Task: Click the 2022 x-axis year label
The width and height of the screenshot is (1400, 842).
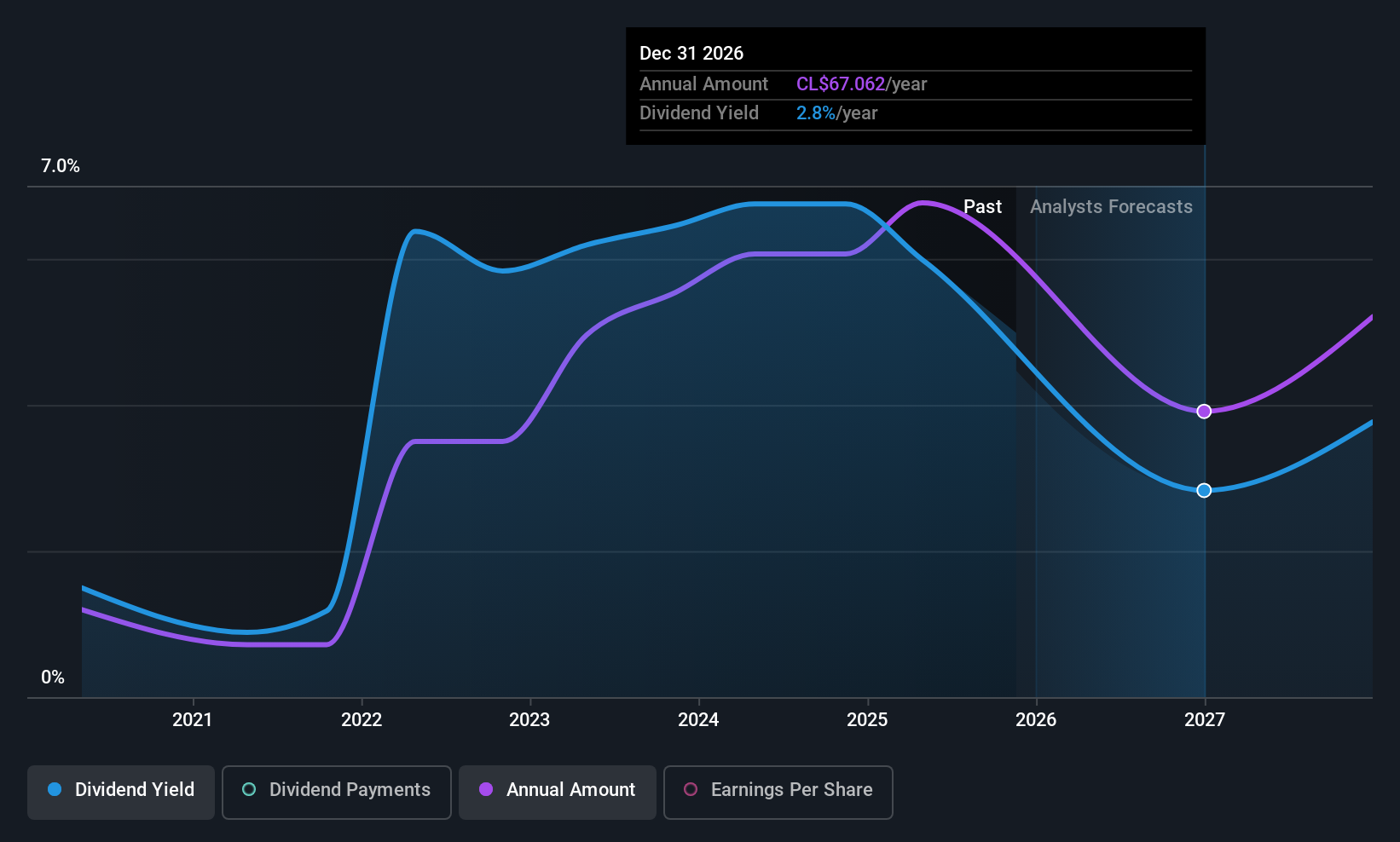Action: click(362, 720)
